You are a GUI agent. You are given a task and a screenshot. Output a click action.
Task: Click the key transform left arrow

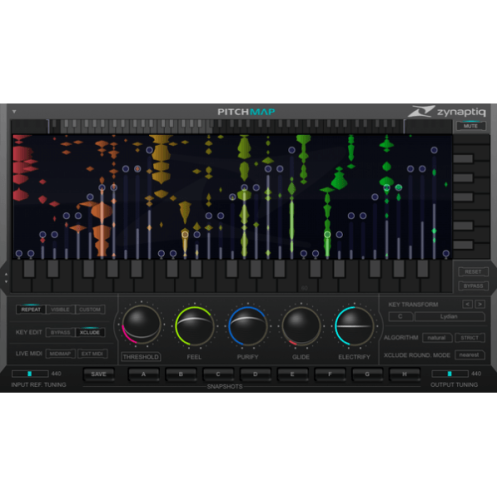tap(467, 304)
